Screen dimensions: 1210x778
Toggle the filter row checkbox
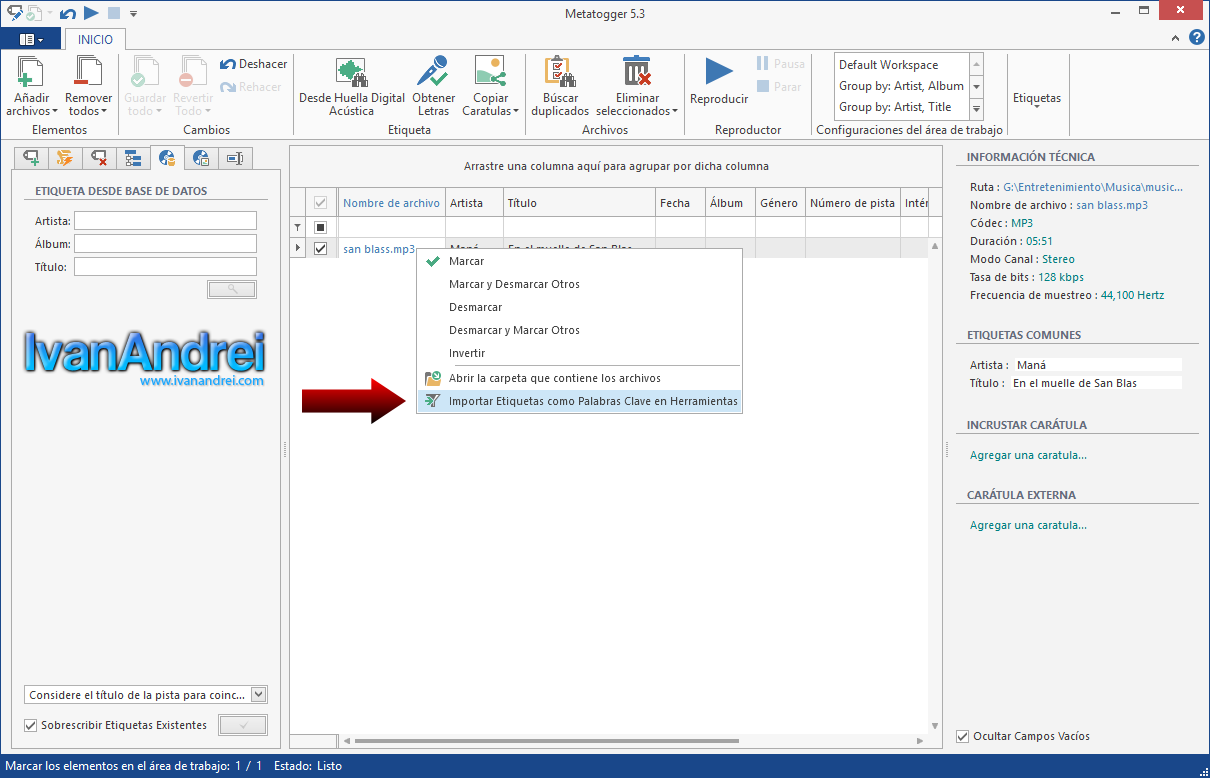(321, 227)
